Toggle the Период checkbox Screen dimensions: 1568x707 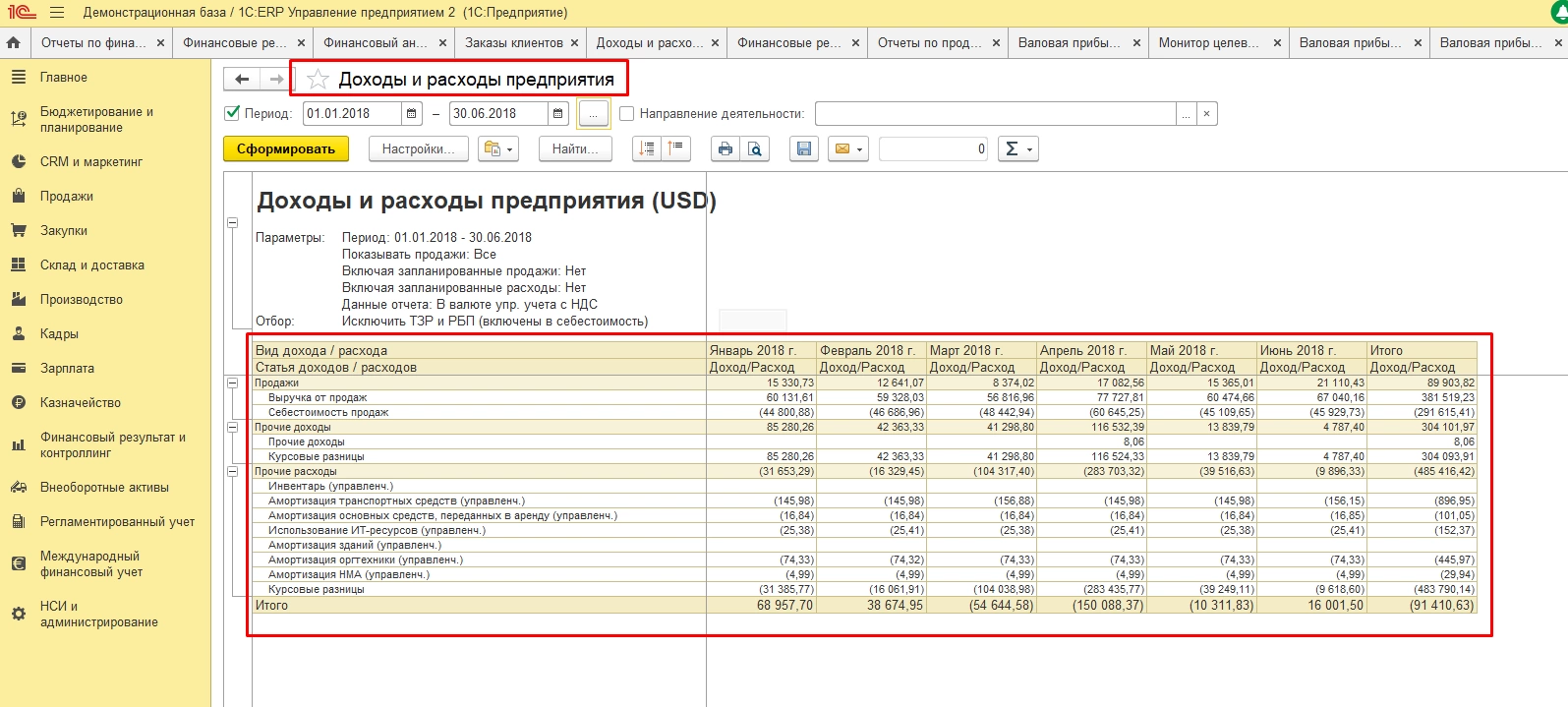(x=233, y=113)
